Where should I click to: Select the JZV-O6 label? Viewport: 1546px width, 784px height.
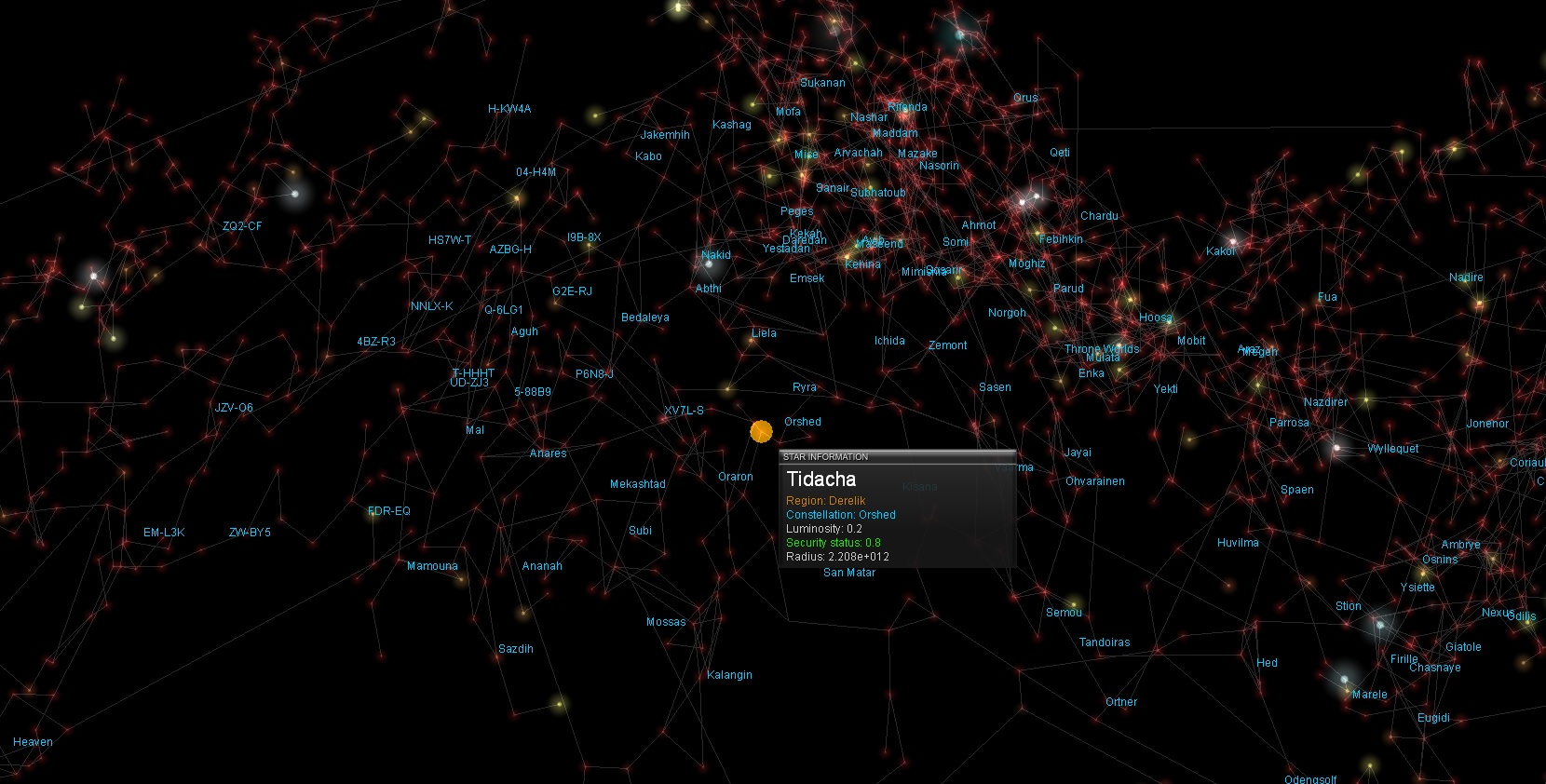(x=234, y=408)
